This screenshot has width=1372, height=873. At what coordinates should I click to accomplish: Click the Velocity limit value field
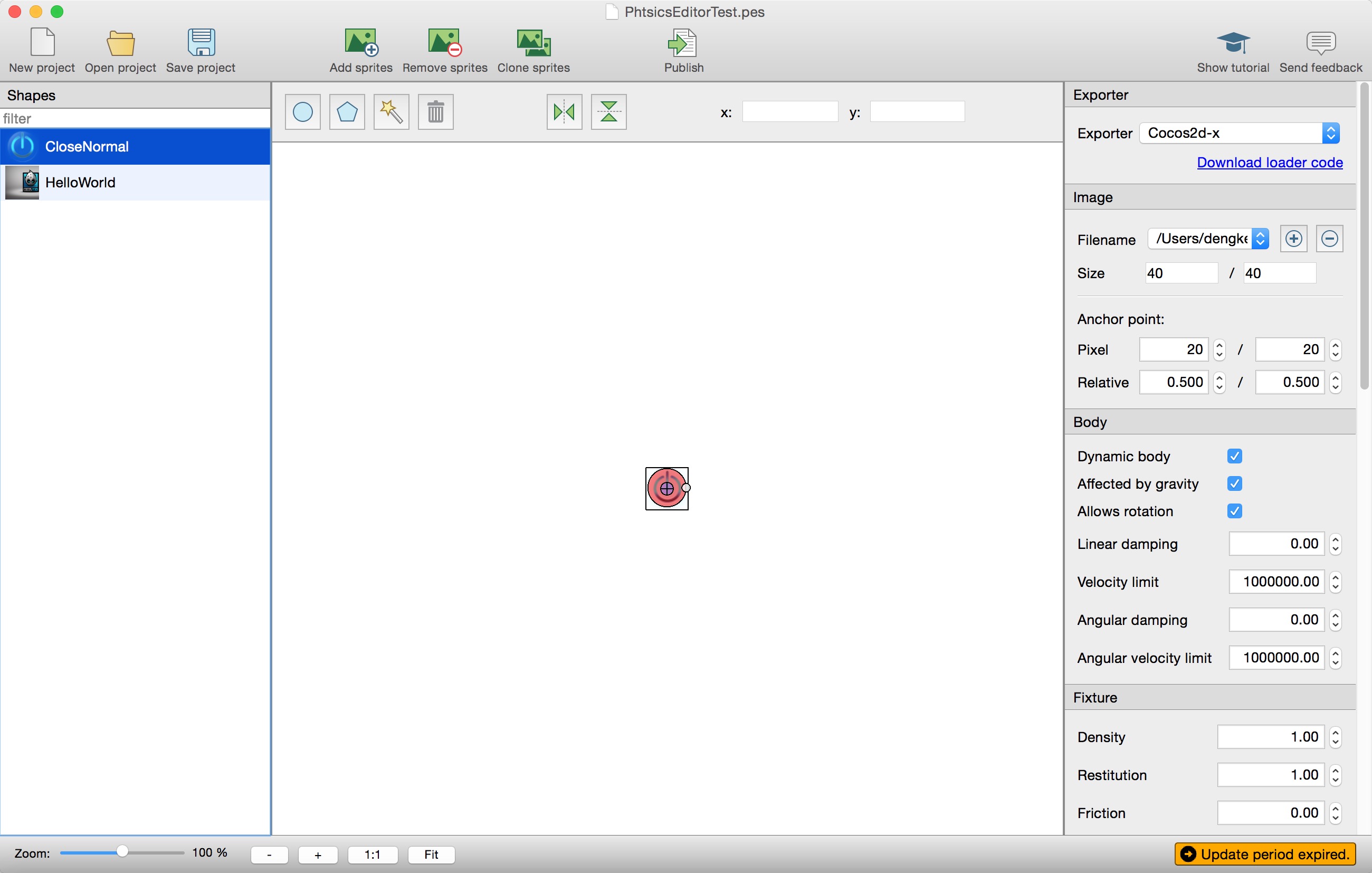coord(1276,582)
